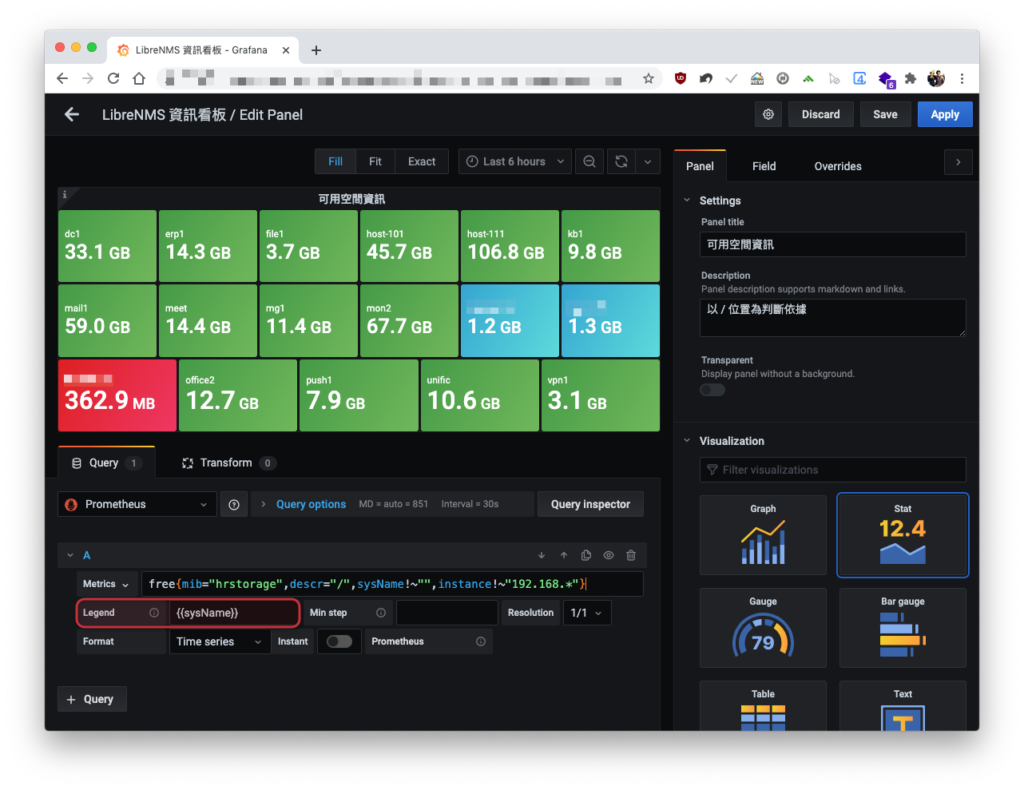Open the Resolution 1/1 dropdown

(x=586, y=612)
